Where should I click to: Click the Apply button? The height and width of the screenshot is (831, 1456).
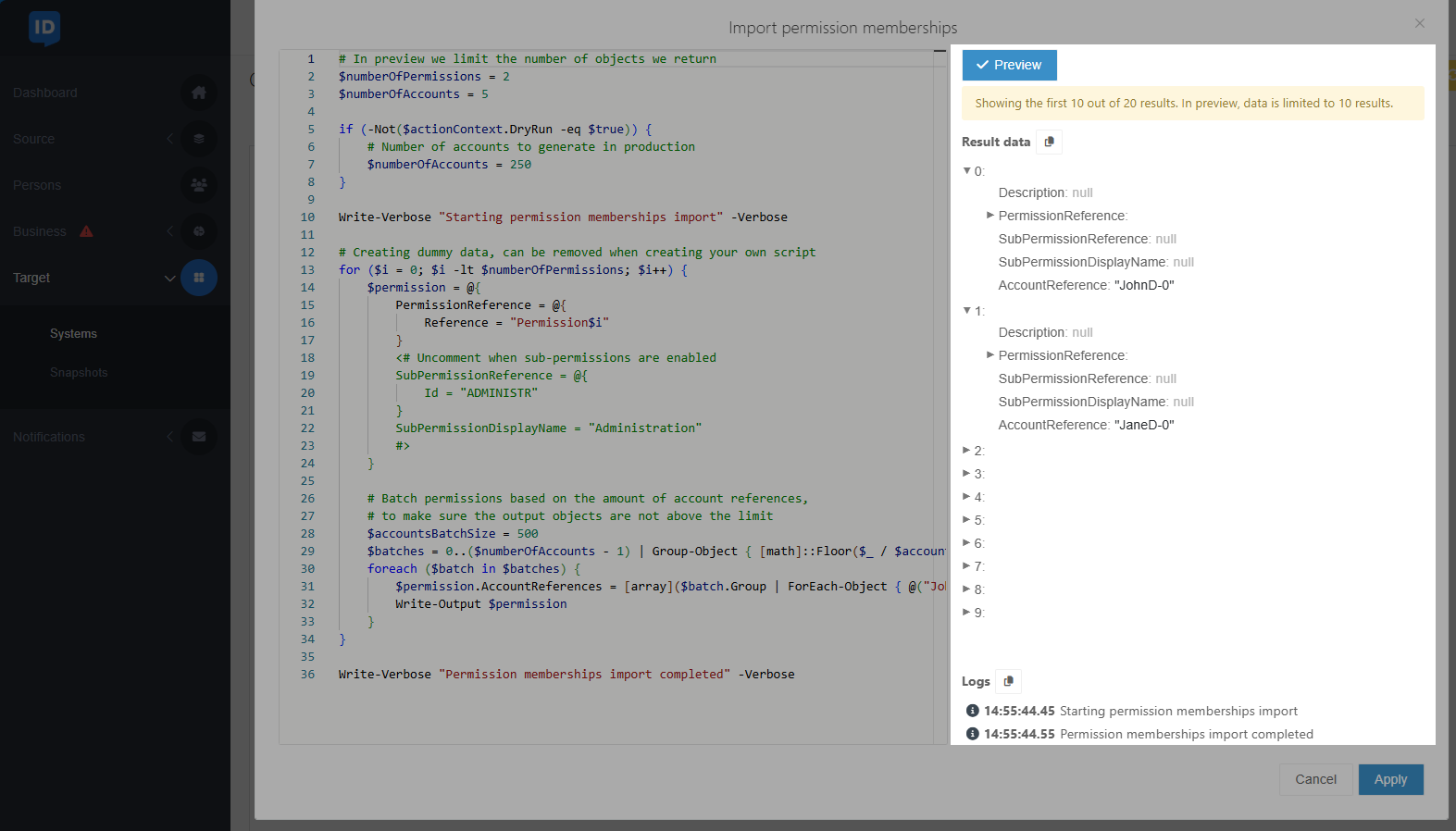click(1390, 779)
